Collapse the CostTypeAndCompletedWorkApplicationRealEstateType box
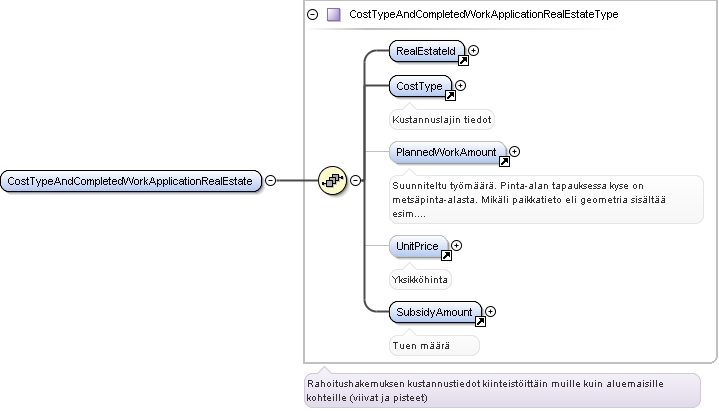Image resolution: width=719 pixels, height=411 pixels. click(313, 14)
